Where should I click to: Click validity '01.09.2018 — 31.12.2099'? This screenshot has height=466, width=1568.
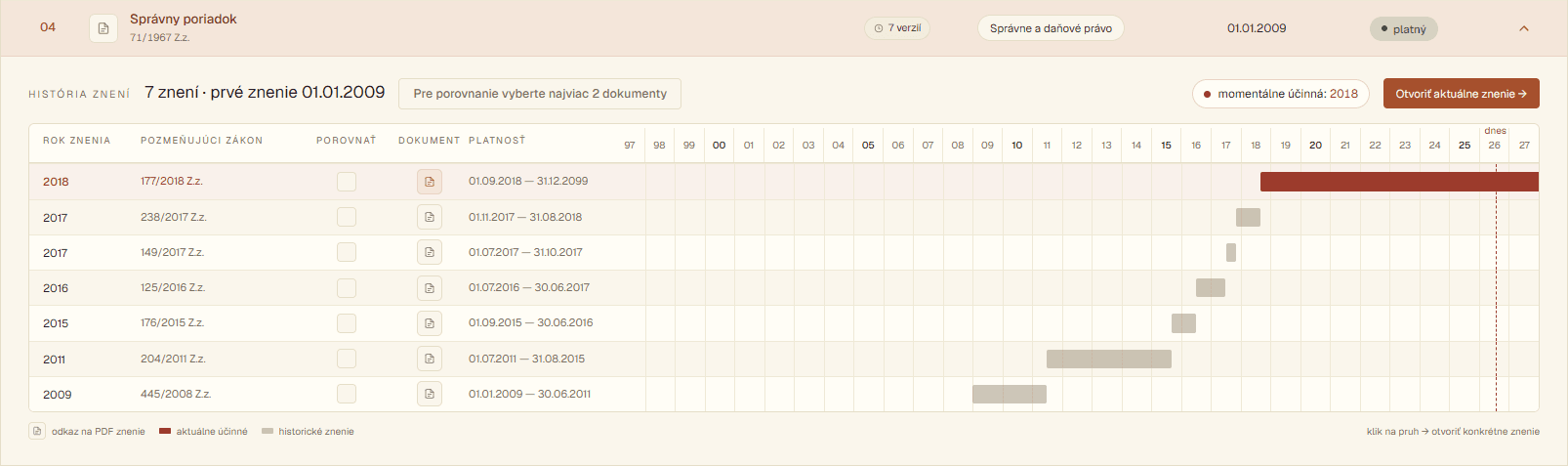(528, 181)
